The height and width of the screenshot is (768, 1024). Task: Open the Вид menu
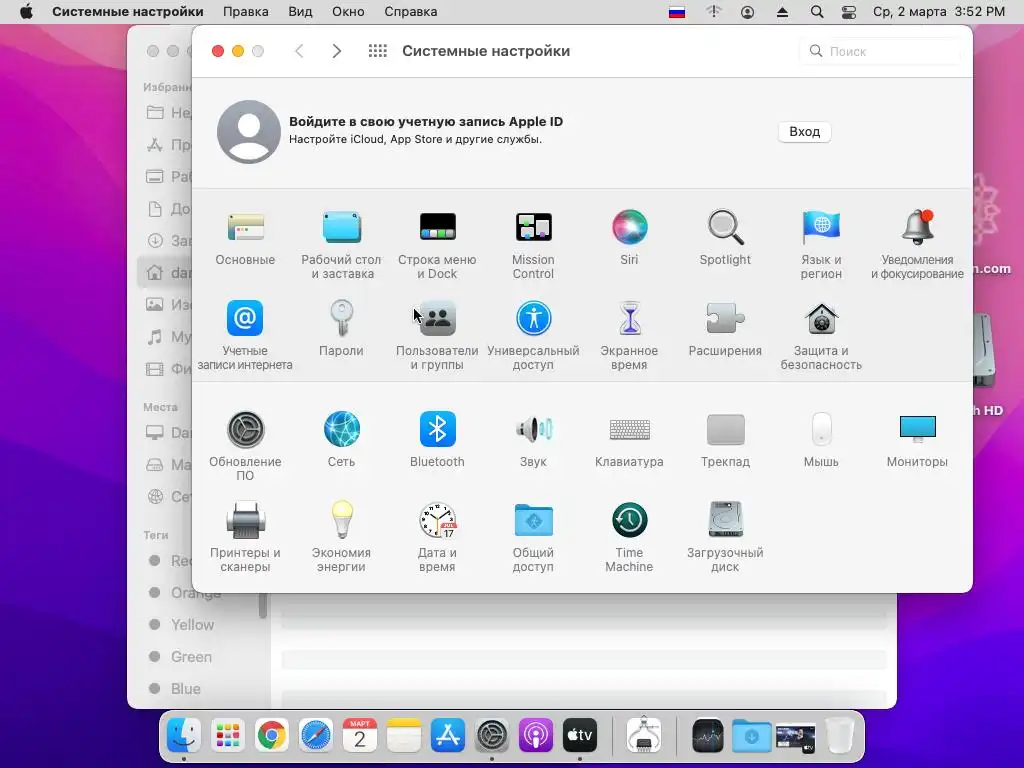pyautogui.click(x=300, y=12)
